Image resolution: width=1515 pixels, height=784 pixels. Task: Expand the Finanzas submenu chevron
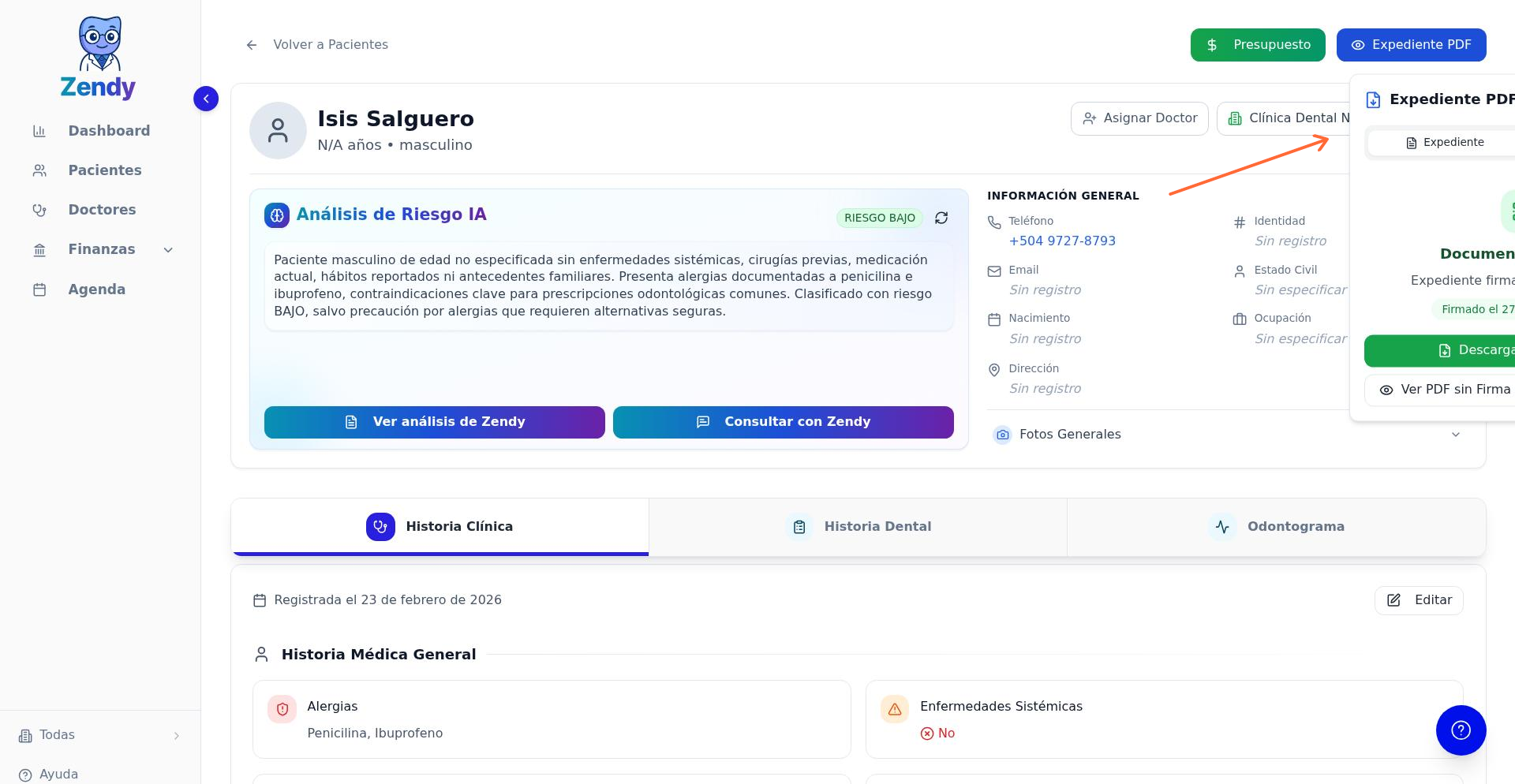[167, 249]
